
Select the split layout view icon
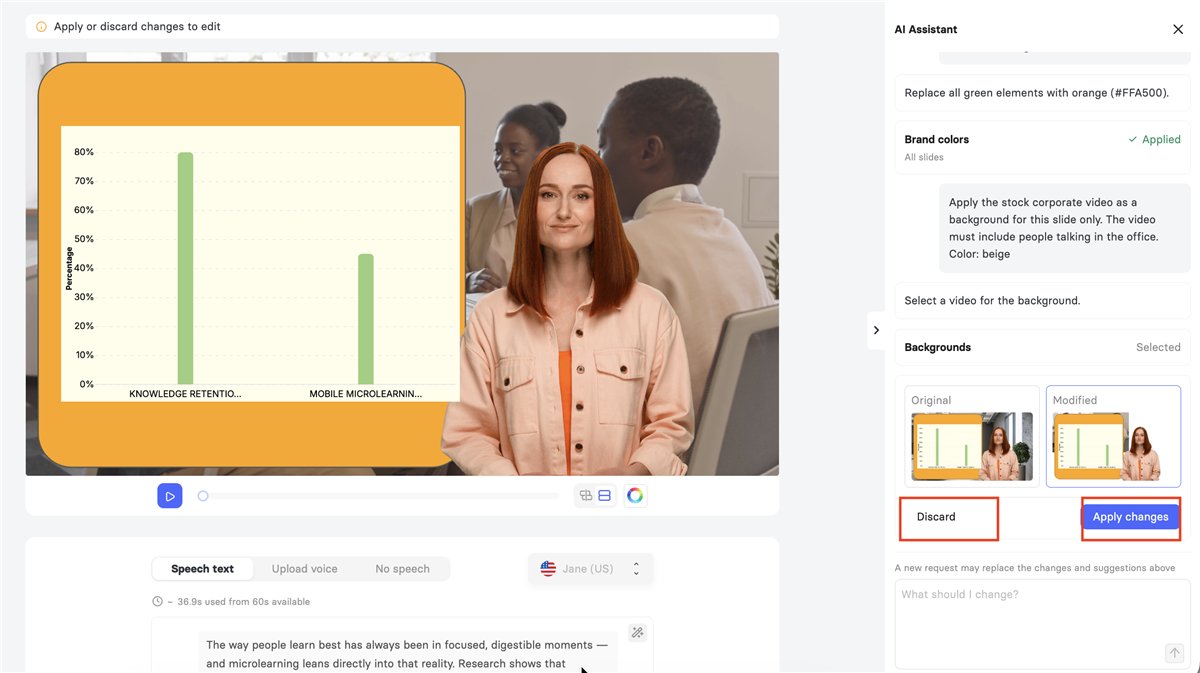[604, 495]
